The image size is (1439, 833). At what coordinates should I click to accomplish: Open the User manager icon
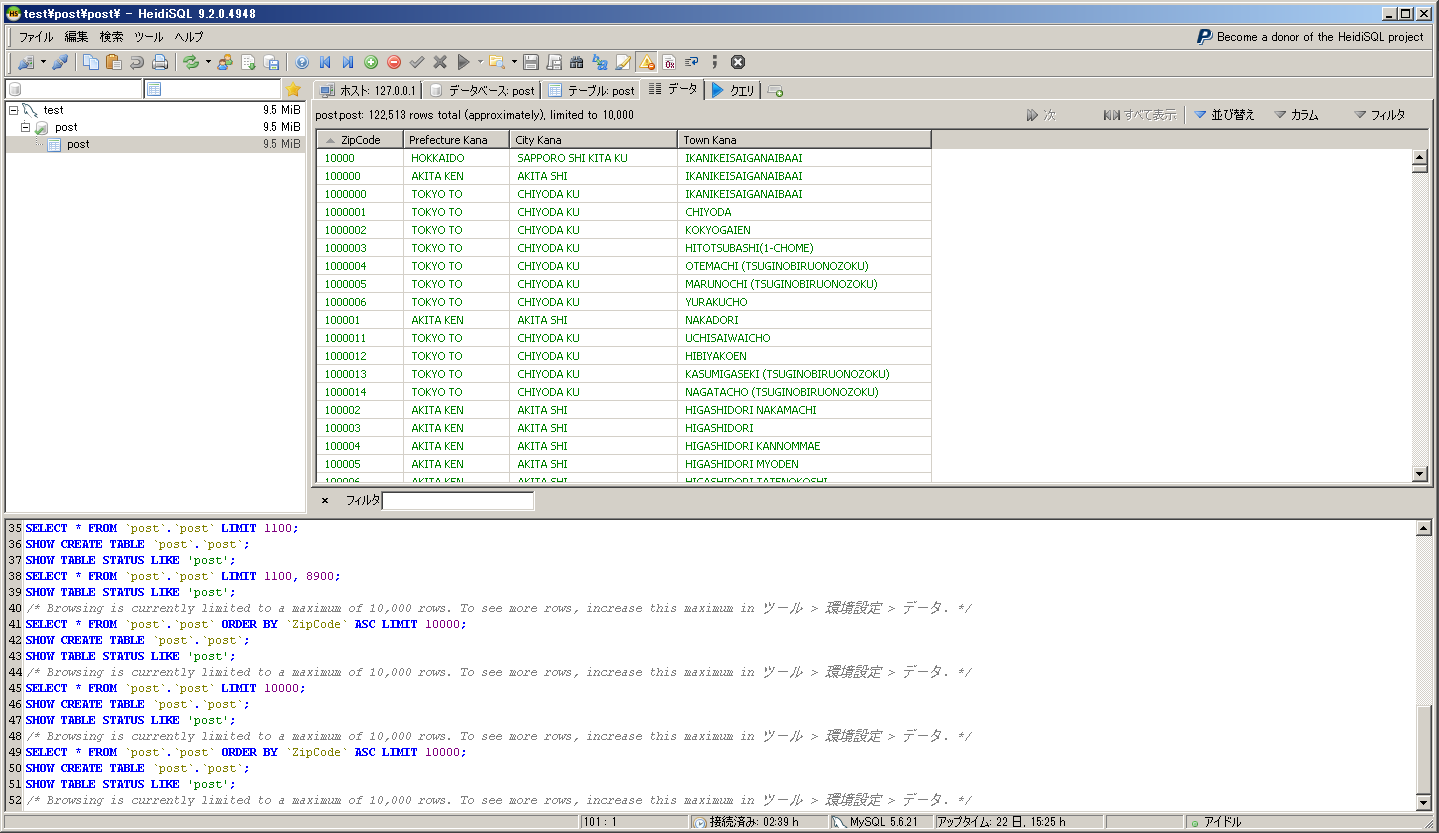click(225, 62)
